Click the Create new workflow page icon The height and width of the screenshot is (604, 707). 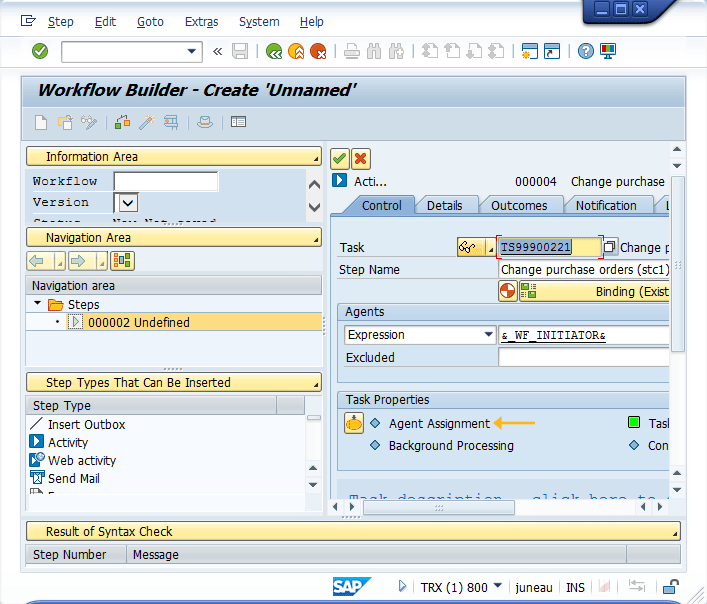[41, 123]
